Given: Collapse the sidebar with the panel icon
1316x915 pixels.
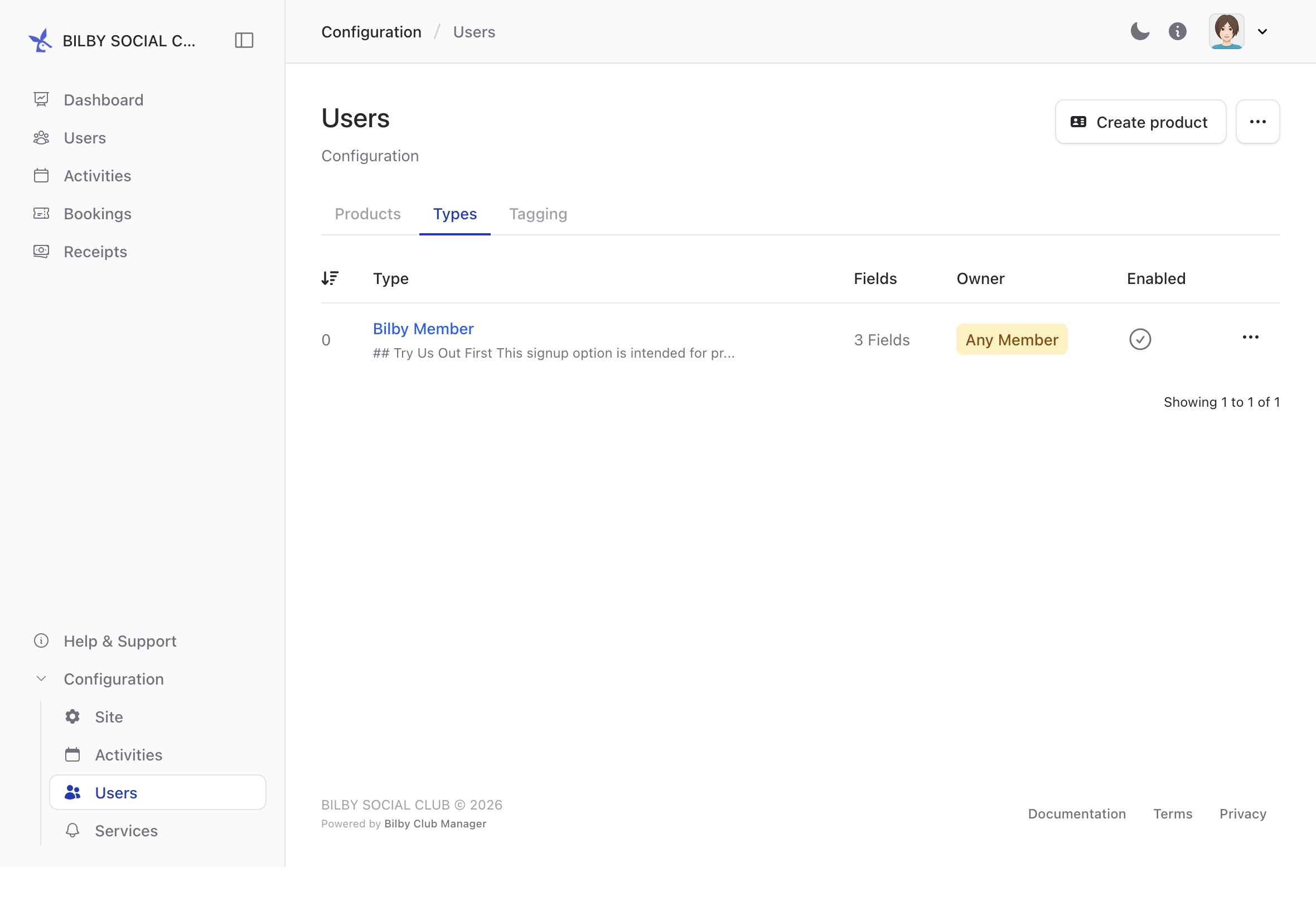Looking at the screenshot, I should pyautogui.click(x=244, y=40).
